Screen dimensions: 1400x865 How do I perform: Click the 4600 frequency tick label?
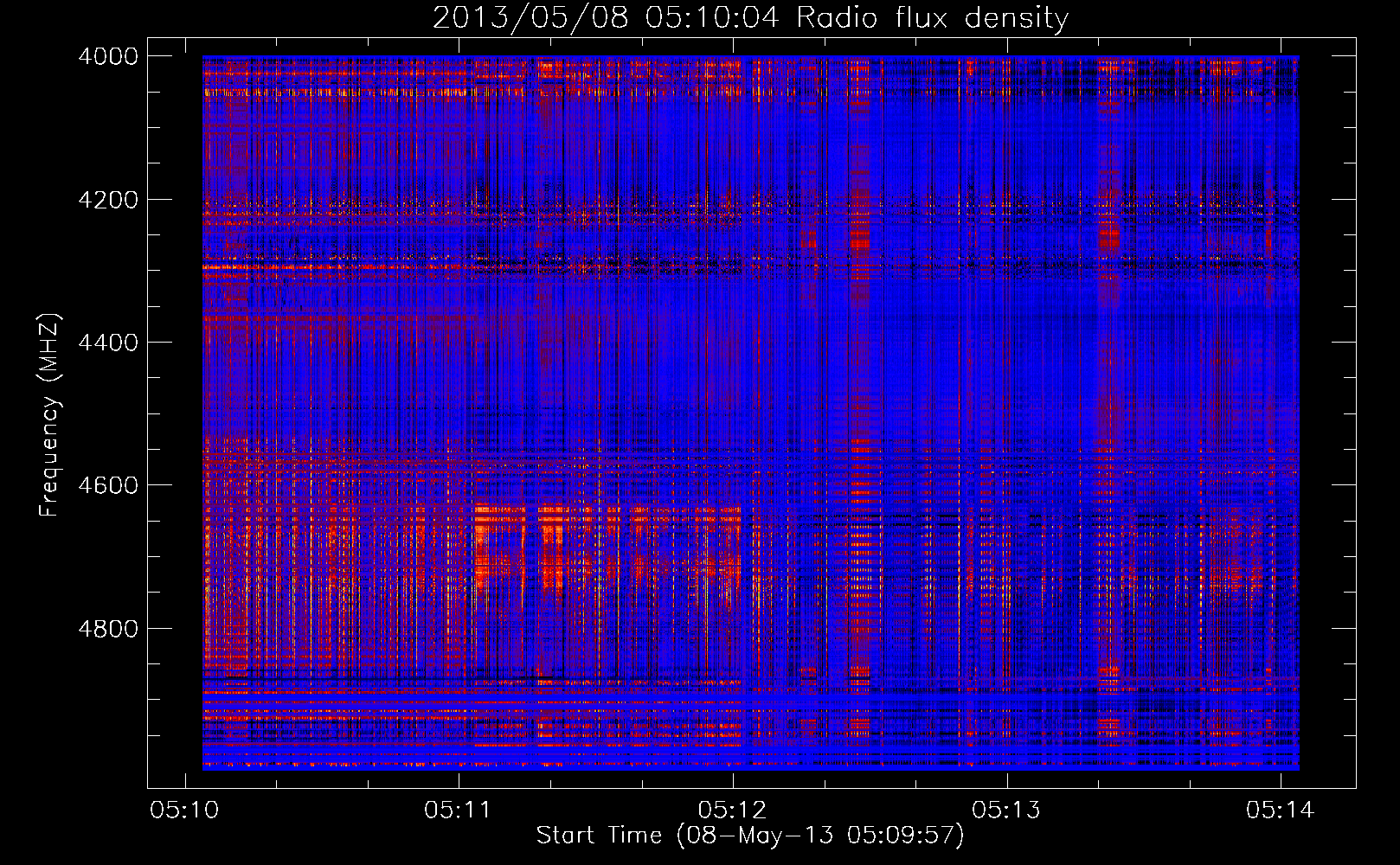(108, 485)
